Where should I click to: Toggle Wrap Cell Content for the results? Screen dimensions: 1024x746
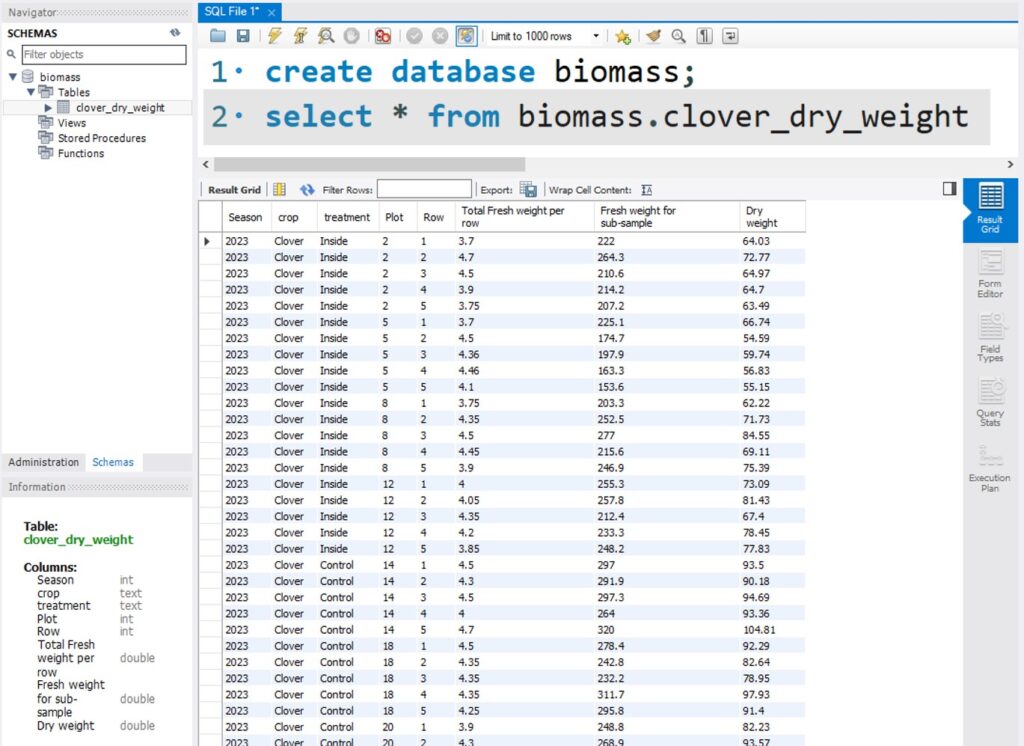(x=646, y=189)
